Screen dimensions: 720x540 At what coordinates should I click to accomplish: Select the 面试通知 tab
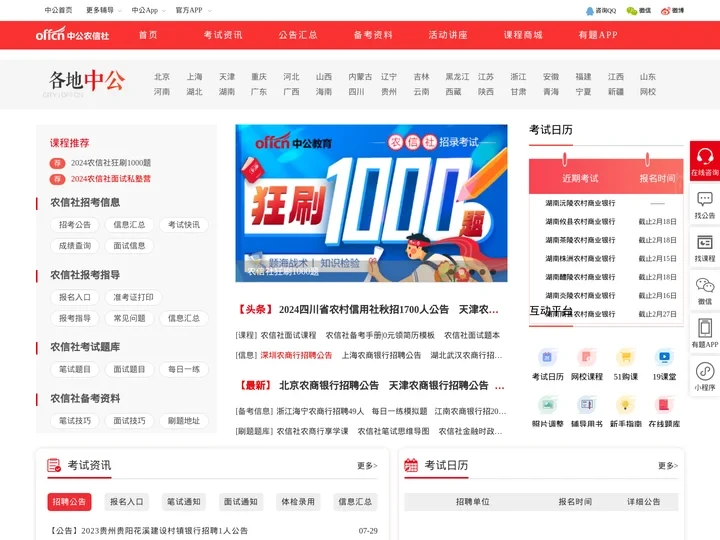pos(241,502)
